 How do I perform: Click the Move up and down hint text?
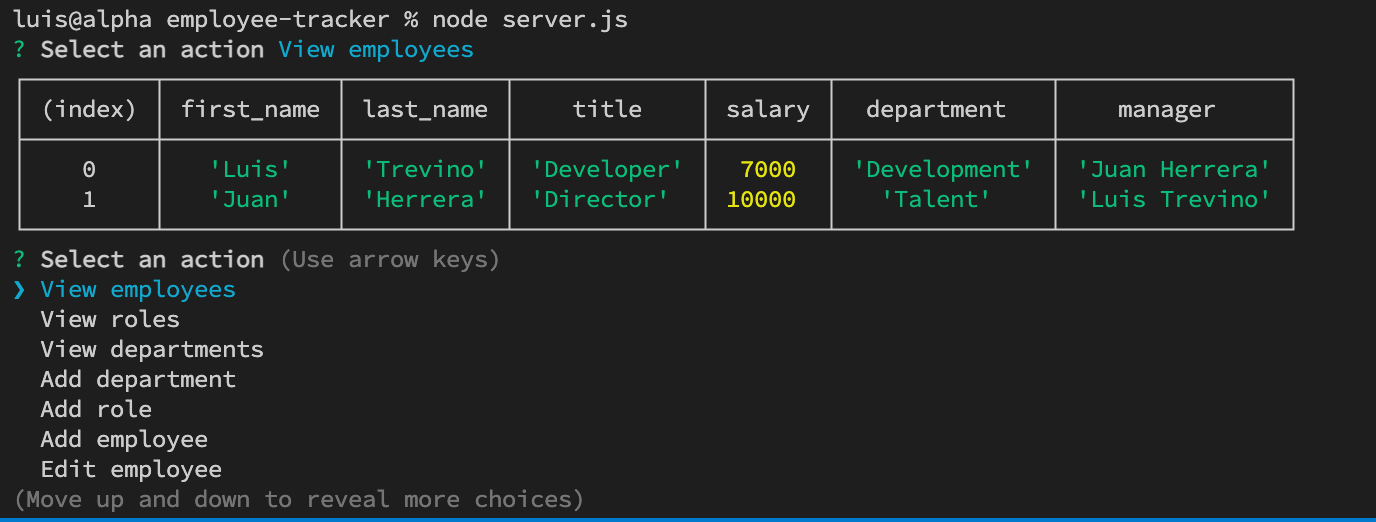(x=299, y=500)
